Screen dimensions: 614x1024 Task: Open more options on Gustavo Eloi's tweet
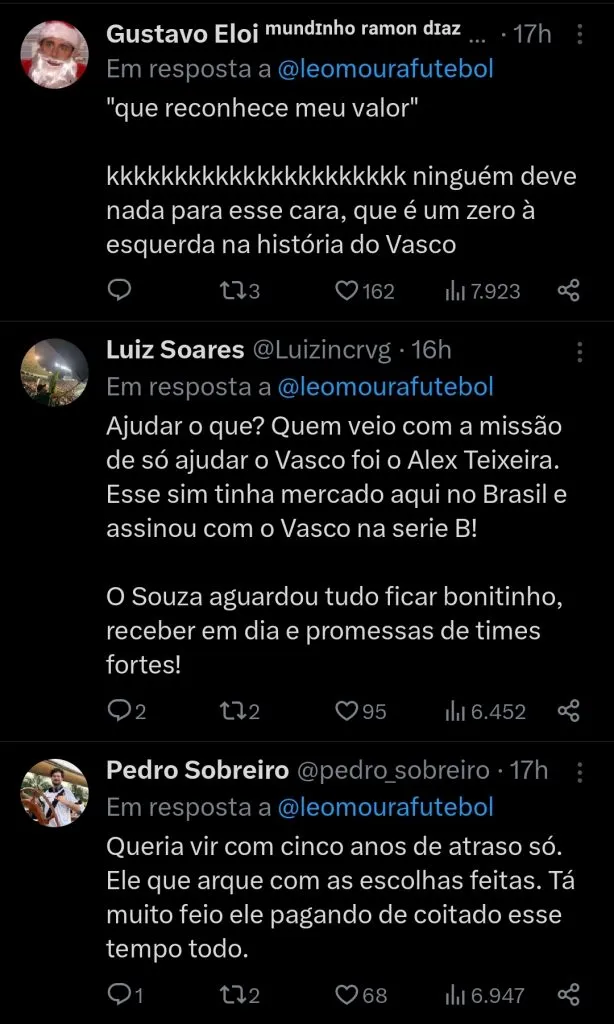[x=581, y=36]
